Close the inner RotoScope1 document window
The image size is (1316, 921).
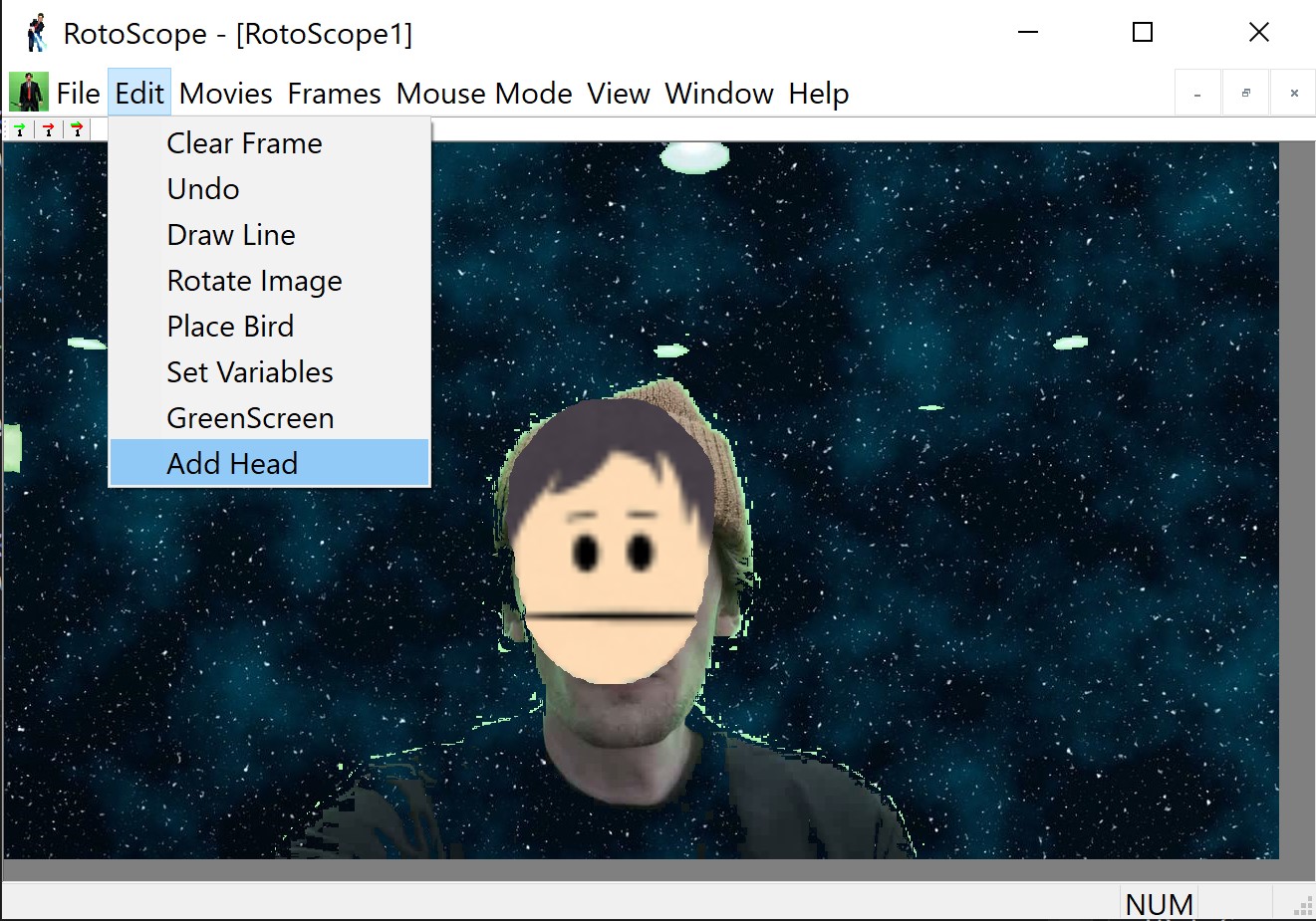point(1294,94)
